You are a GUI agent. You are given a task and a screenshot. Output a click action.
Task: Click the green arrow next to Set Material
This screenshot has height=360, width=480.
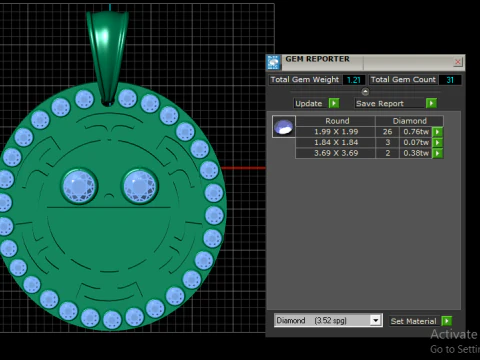446,321
